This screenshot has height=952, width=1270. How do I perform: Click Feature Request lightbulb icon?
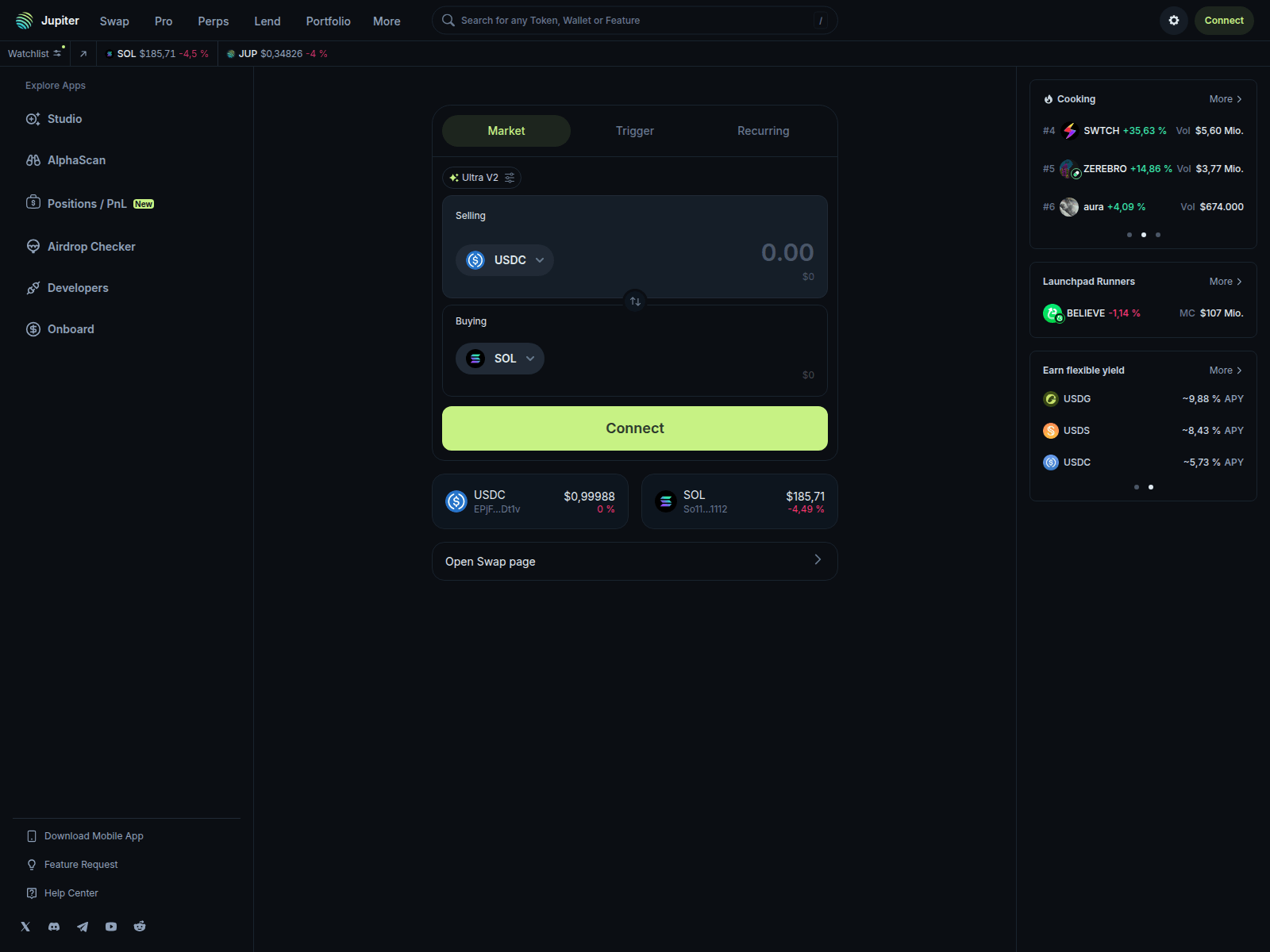coord(32,865)
